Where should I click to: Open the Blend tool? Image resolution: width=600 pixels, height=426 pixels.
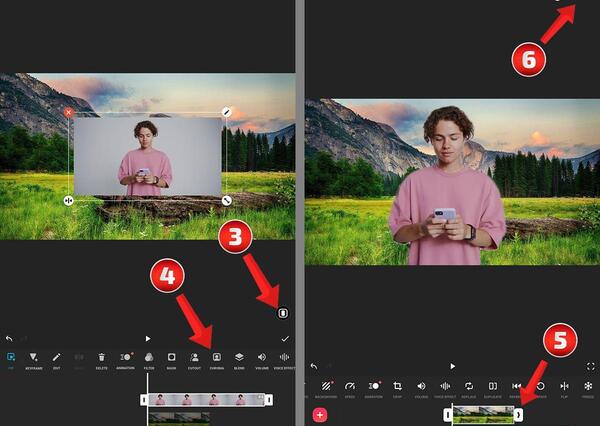239,360
